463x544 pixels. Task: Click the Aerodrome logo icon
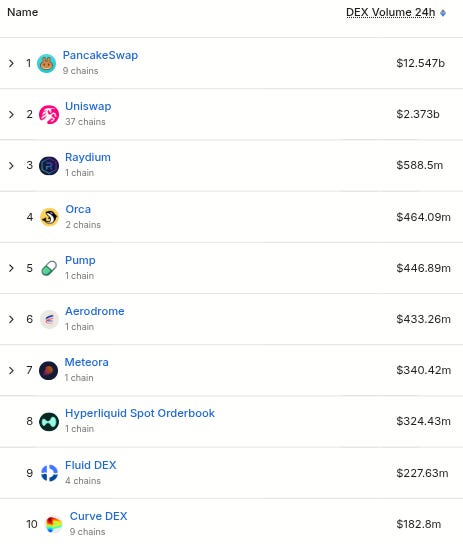pyautogui.click(x=49, y=319)
